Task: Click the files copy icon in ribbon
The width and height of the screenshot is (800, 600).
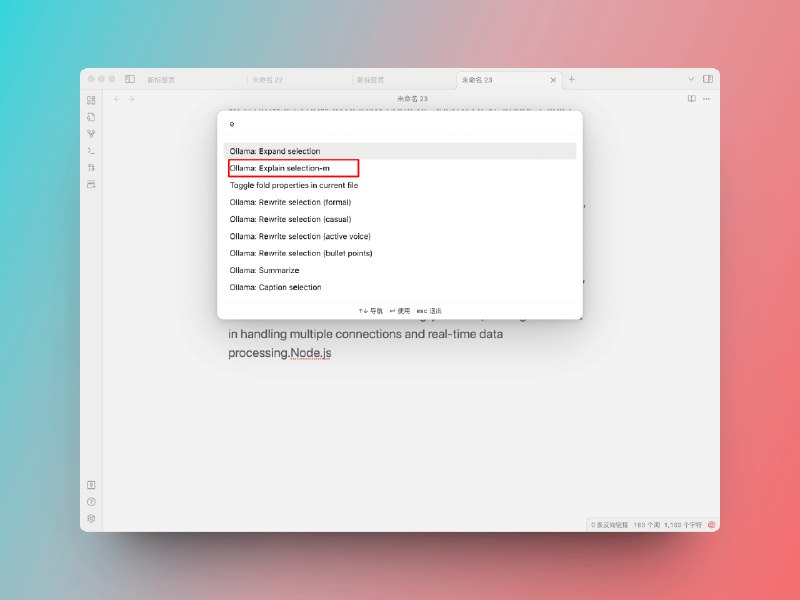Action: tap(91, 117)
